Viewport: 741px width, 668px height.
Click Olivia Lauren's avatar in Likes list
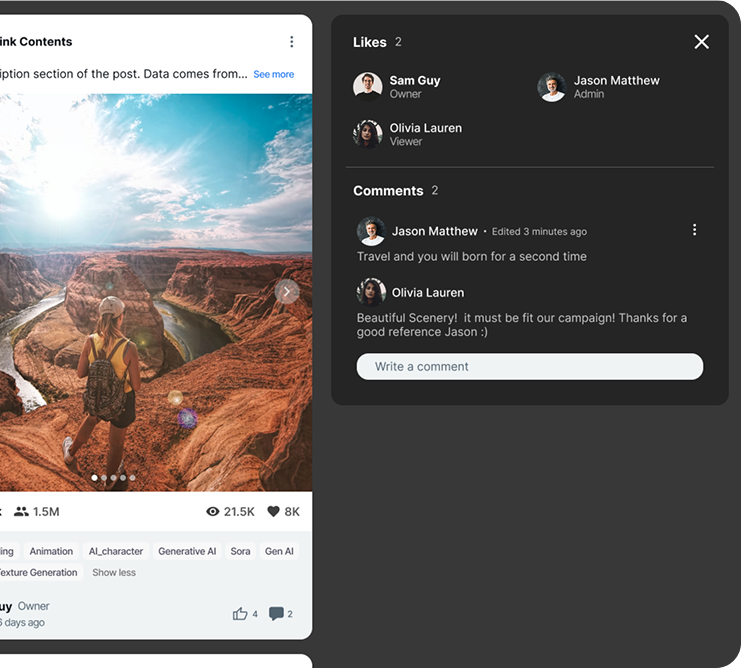coord(368,134)
